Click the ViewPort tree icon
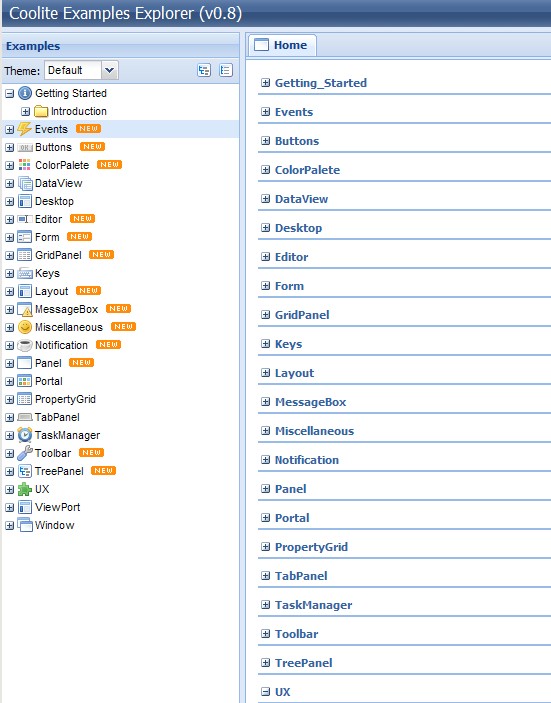The image size is (551, 703). click(x=25, y=507)
